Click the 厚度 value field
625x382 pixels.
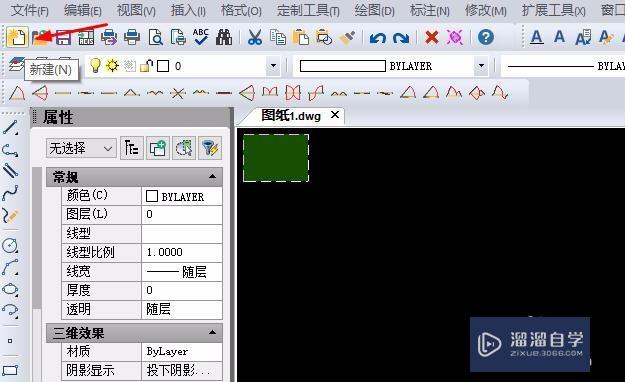182,290
